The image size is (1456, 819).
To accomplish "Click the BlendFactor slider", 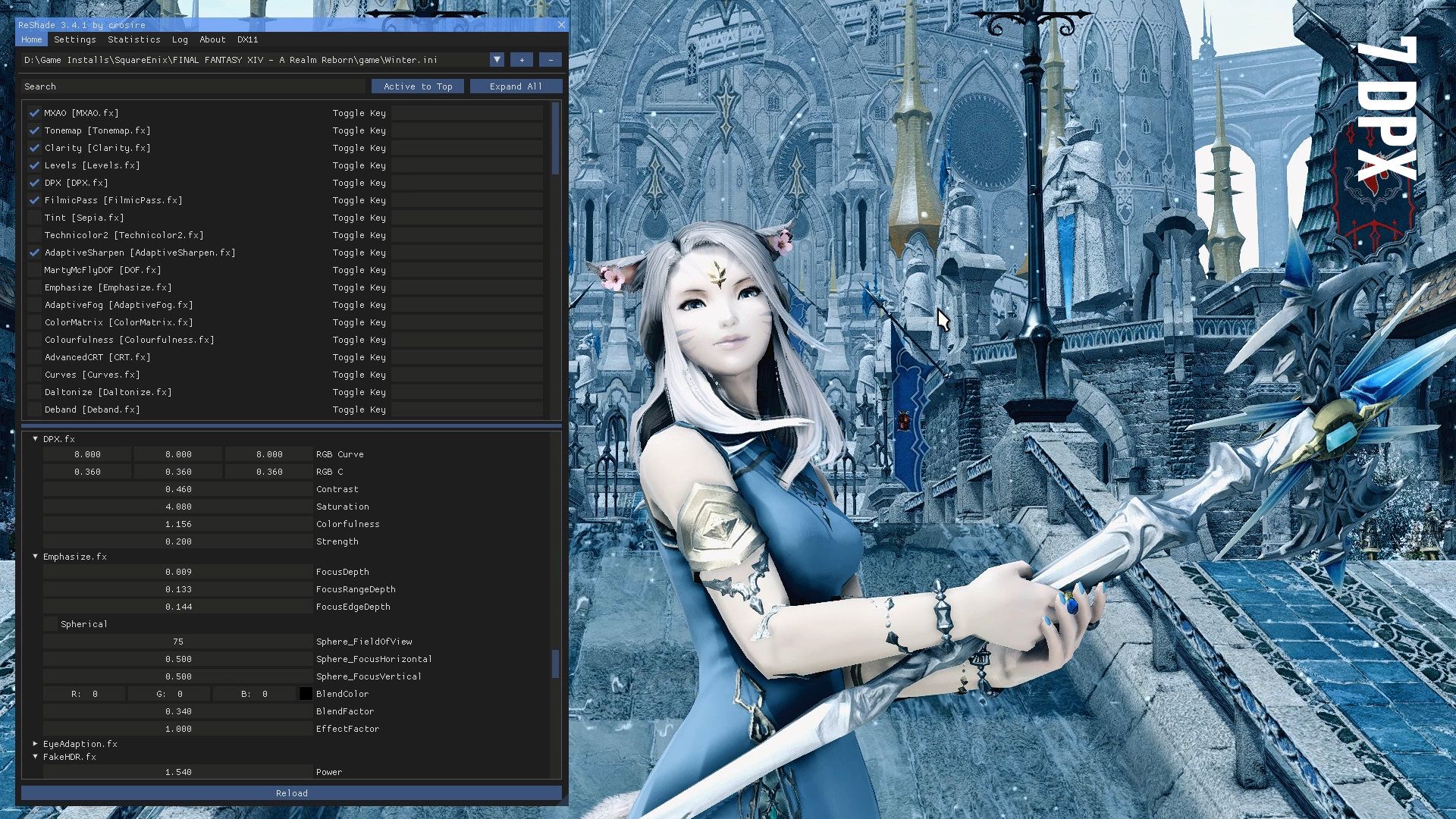I will point(178,711).
